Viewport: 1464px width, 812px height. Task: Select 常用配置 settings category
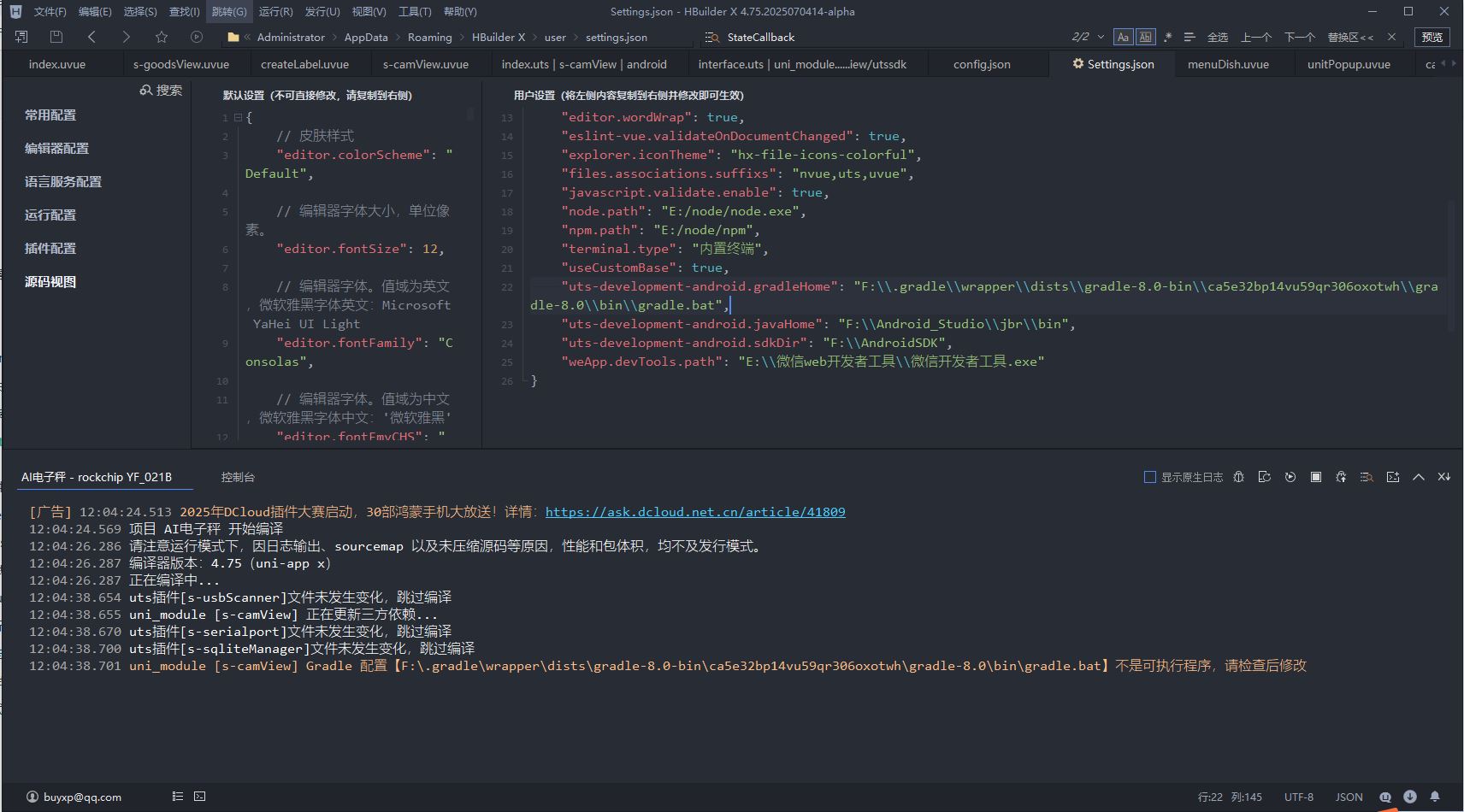point(50,115)
